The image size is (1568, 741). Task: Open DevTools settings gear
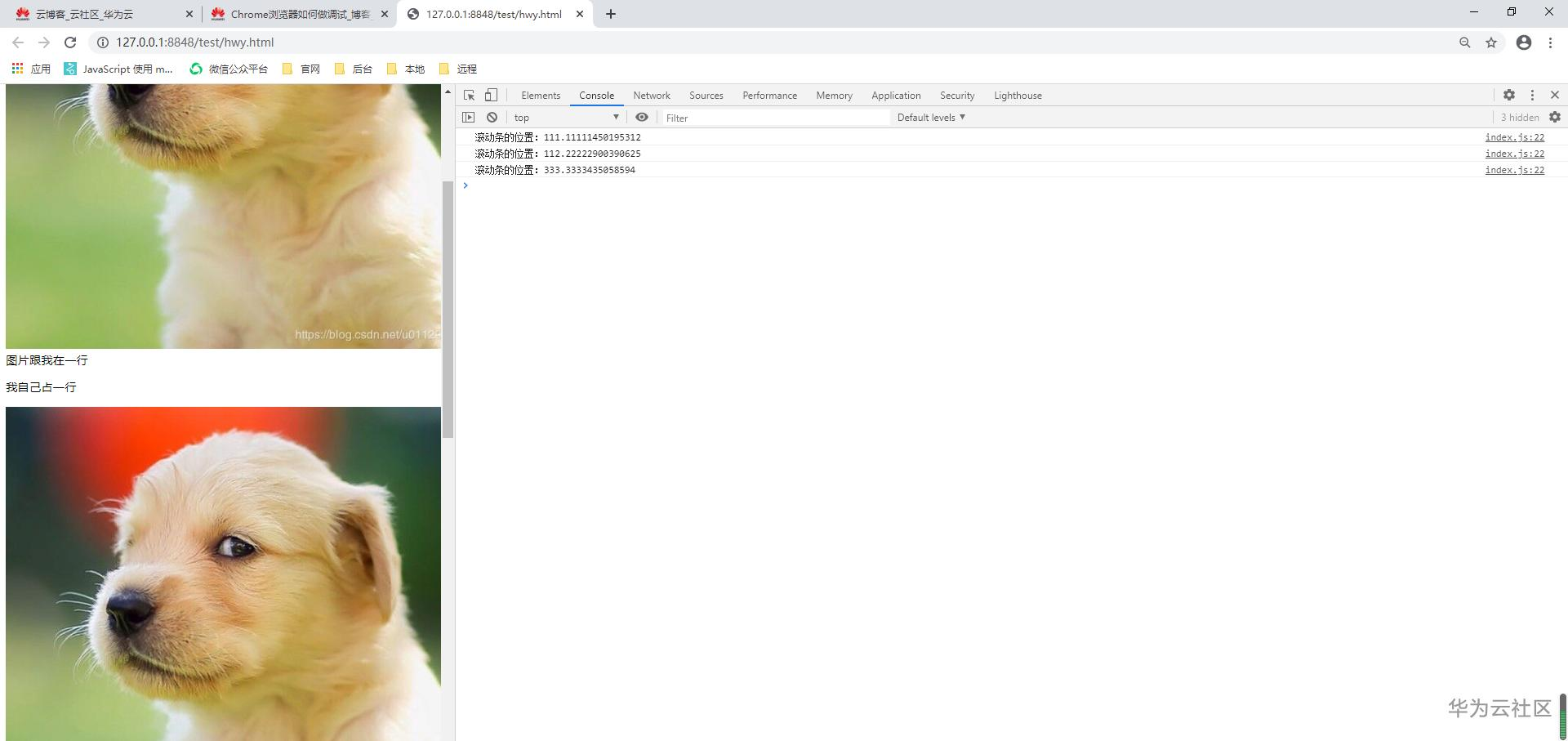(1509, 95)
